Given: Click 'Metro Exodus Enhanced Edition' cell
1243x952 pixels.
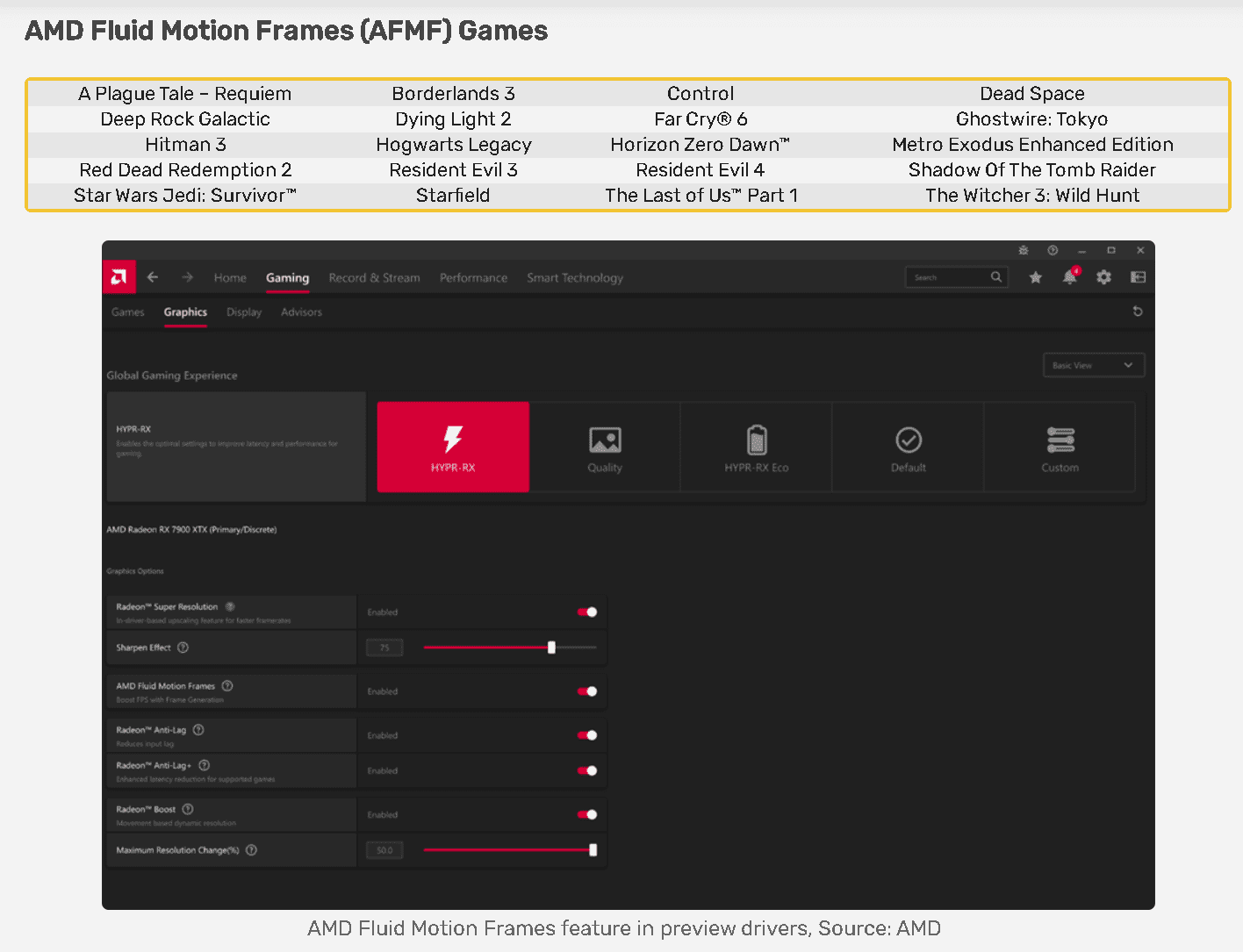Looking at the screenshot, I should (x=1032, y=145).
